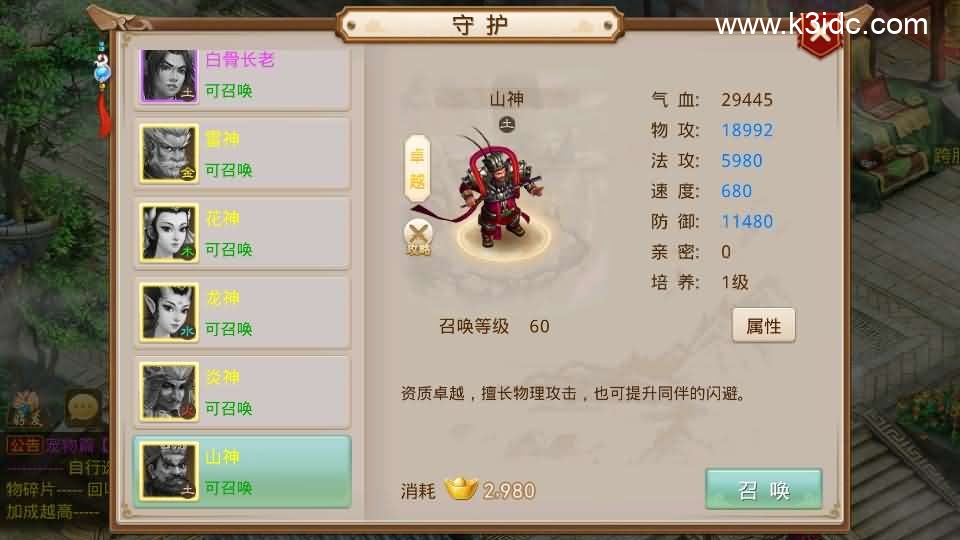Click the 山神 portrait in list
This screenshot has height=540, width=960.
click(x=170, y=471)
